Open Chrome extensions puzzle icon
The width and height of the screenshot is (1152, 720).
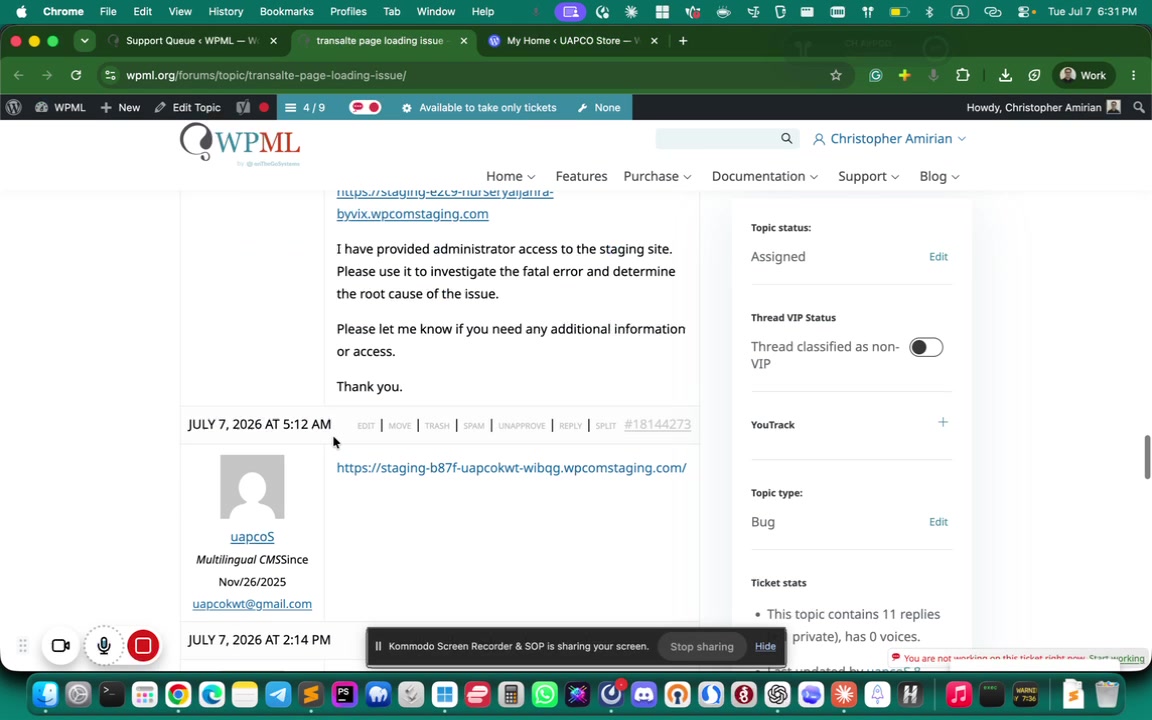pos(962,75)
